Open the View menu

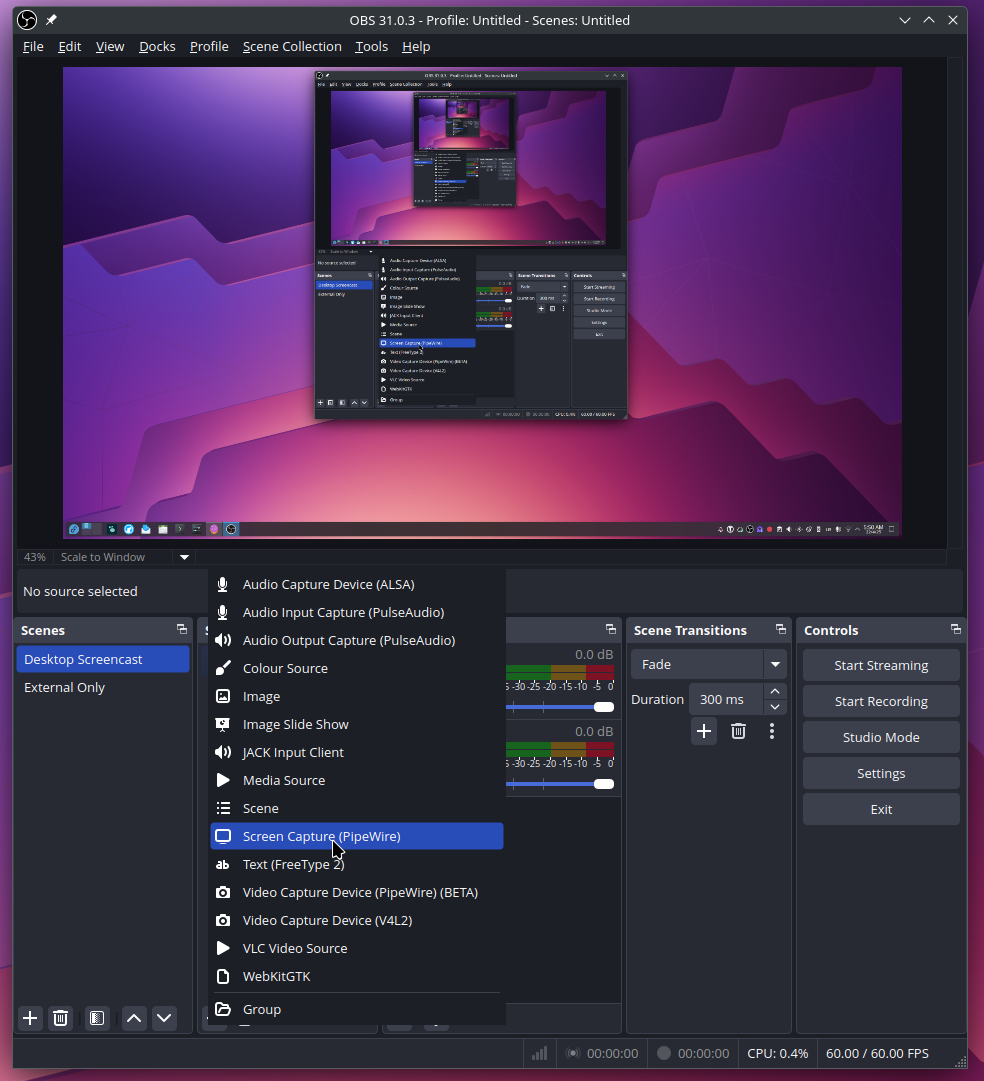[110, 46]
